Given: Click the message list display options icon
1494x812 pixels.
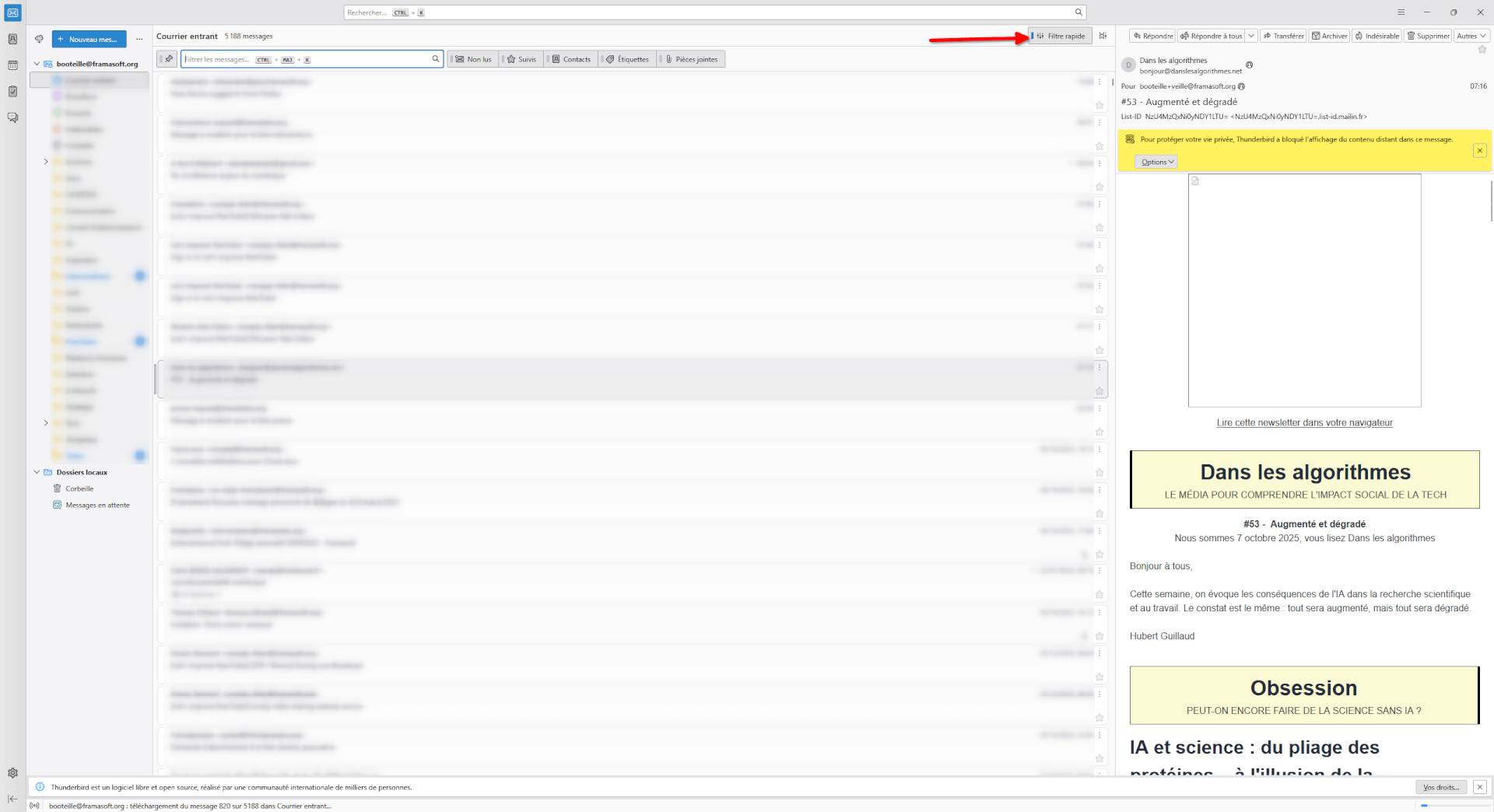Looking at the screenshot, I should pos(1103,36).
